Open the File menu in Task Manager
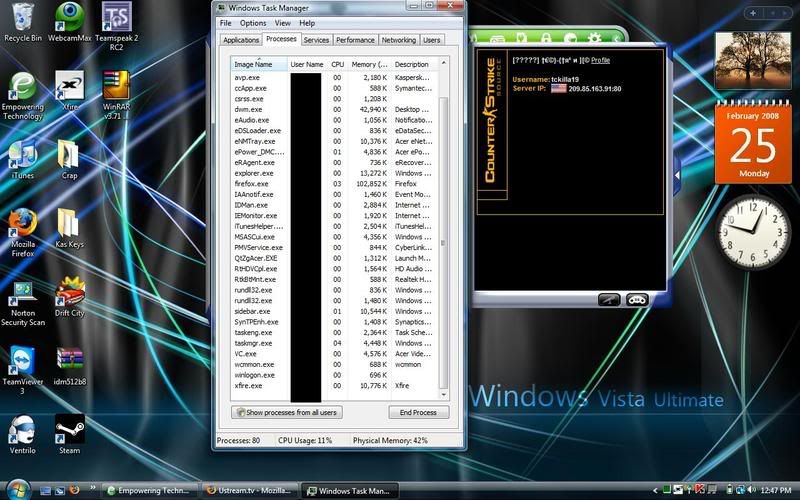Screen dimensions: 800x500 (x=226, y=23)
